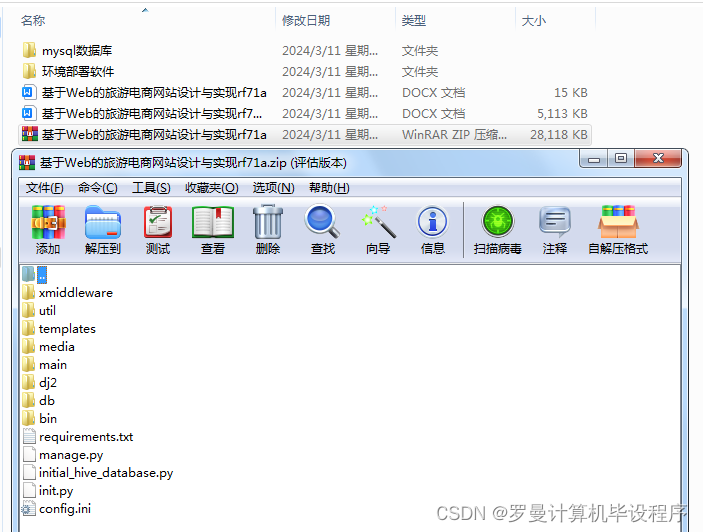Screen dimensions: 703x532
Task: Click the 解压到 (Extract to) toolbar icon
Action: click(x=103, y=222)
